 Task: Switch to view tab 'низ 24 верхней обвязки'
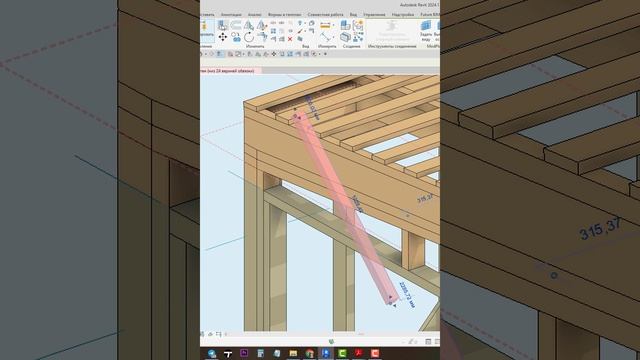230,71
